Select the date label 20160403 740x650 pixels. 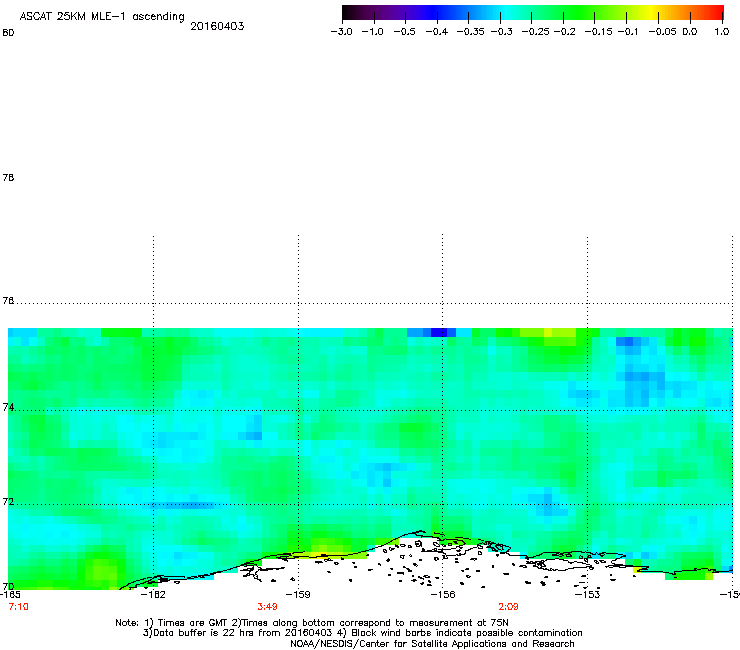[217, 26]
